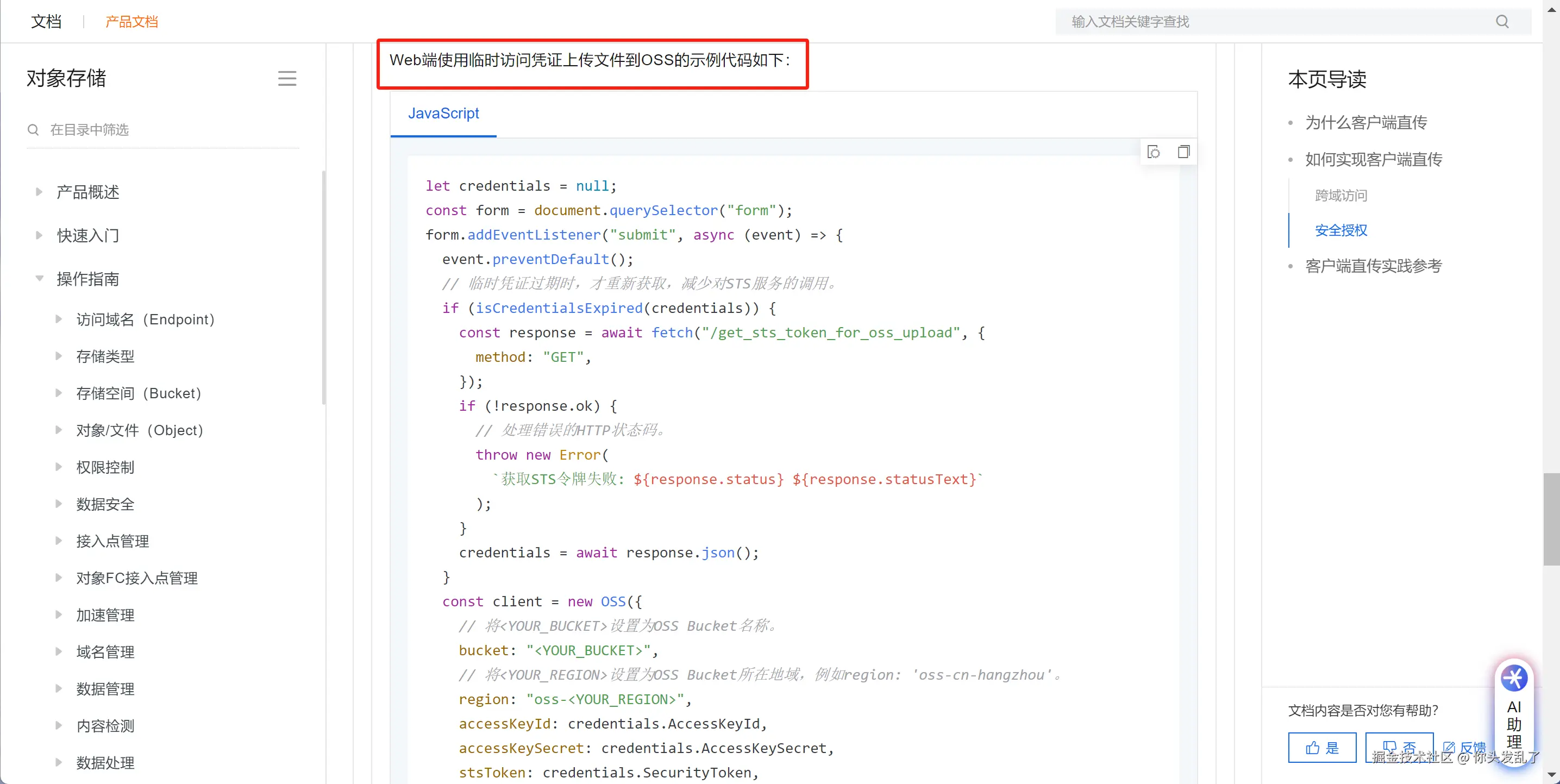The width and height of the screenshot is (1560, 784).
Task: Jump to 跨域访问 in page guide
Action: pos(1341,195)
